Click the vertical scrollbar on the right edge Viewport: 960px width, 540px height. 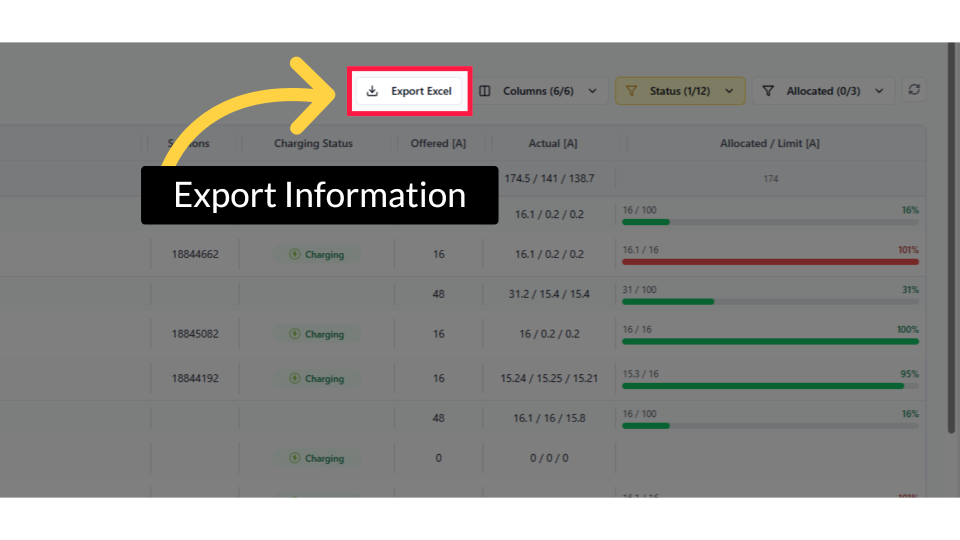950,240
